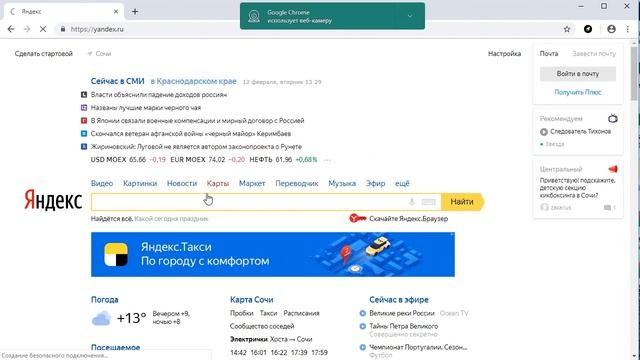Image resolution: width=640 pixels, height=360 pixels.
Task: Click the location arrow next to Сочи
Action: pyautogui.click(x=90, y=53)
